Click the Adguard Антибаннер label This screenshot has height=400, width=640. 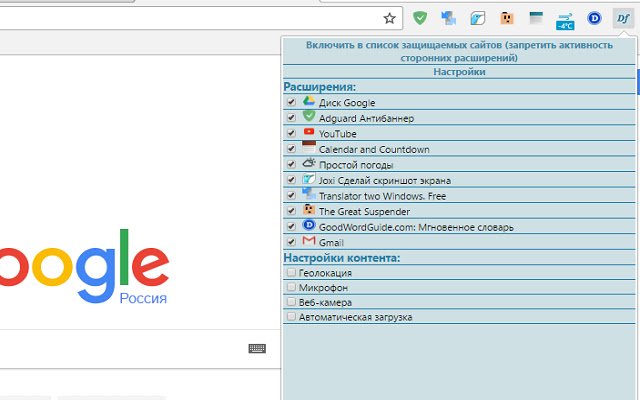tap(367, 118)
